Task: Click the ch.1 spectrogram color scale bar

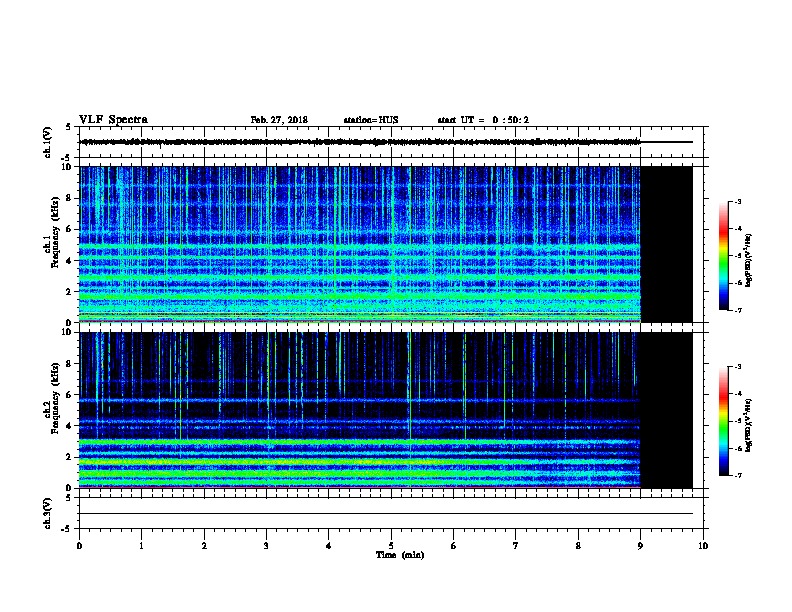Action: point(723,256)
